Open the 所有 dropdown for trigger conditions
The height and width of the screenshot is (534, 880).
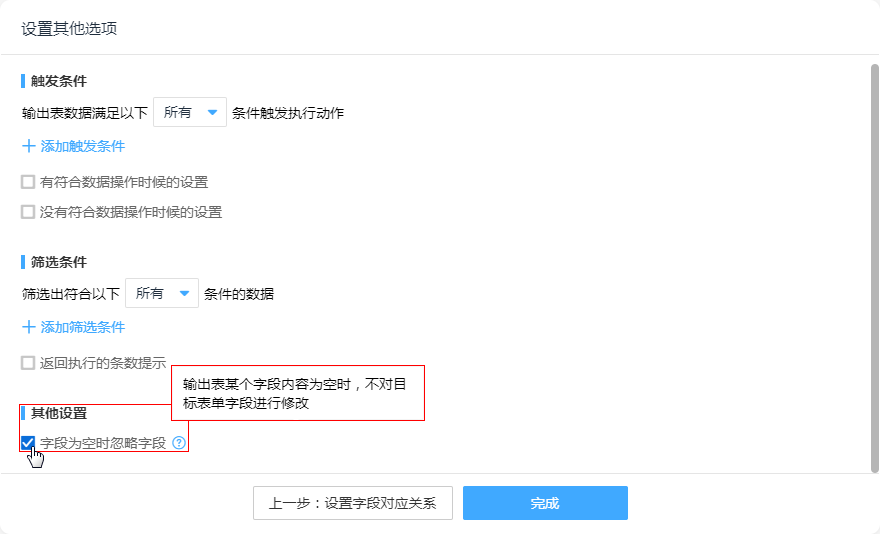190,113
